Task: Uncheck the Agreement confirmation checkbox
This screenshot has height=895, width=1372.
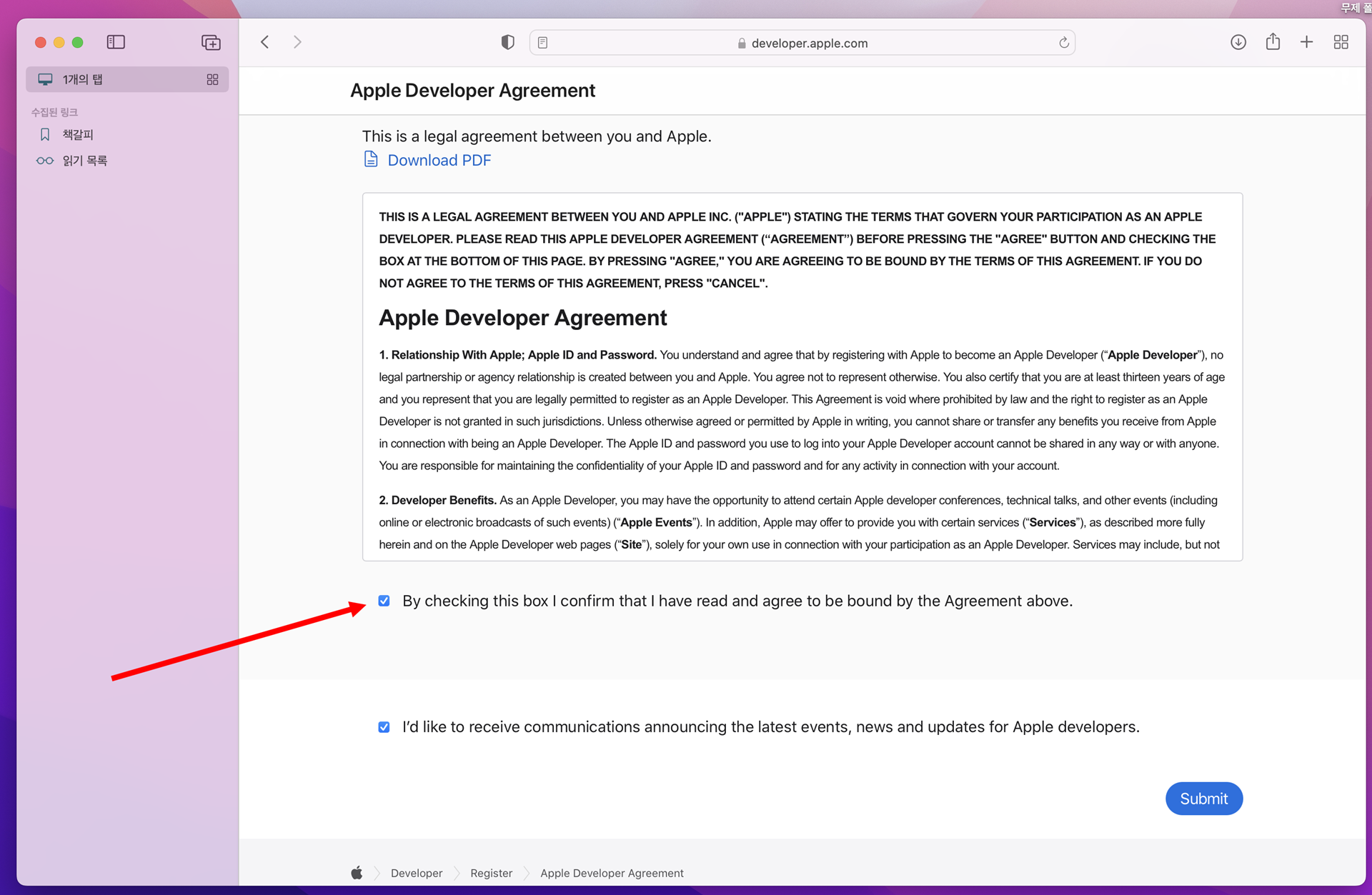Action: [384, 601]
